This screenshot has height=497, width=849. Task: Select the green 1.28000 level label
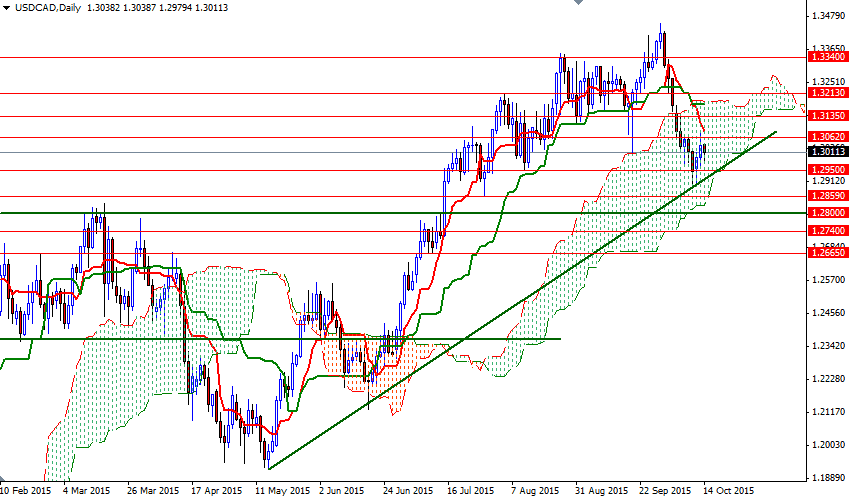point(827,213)
